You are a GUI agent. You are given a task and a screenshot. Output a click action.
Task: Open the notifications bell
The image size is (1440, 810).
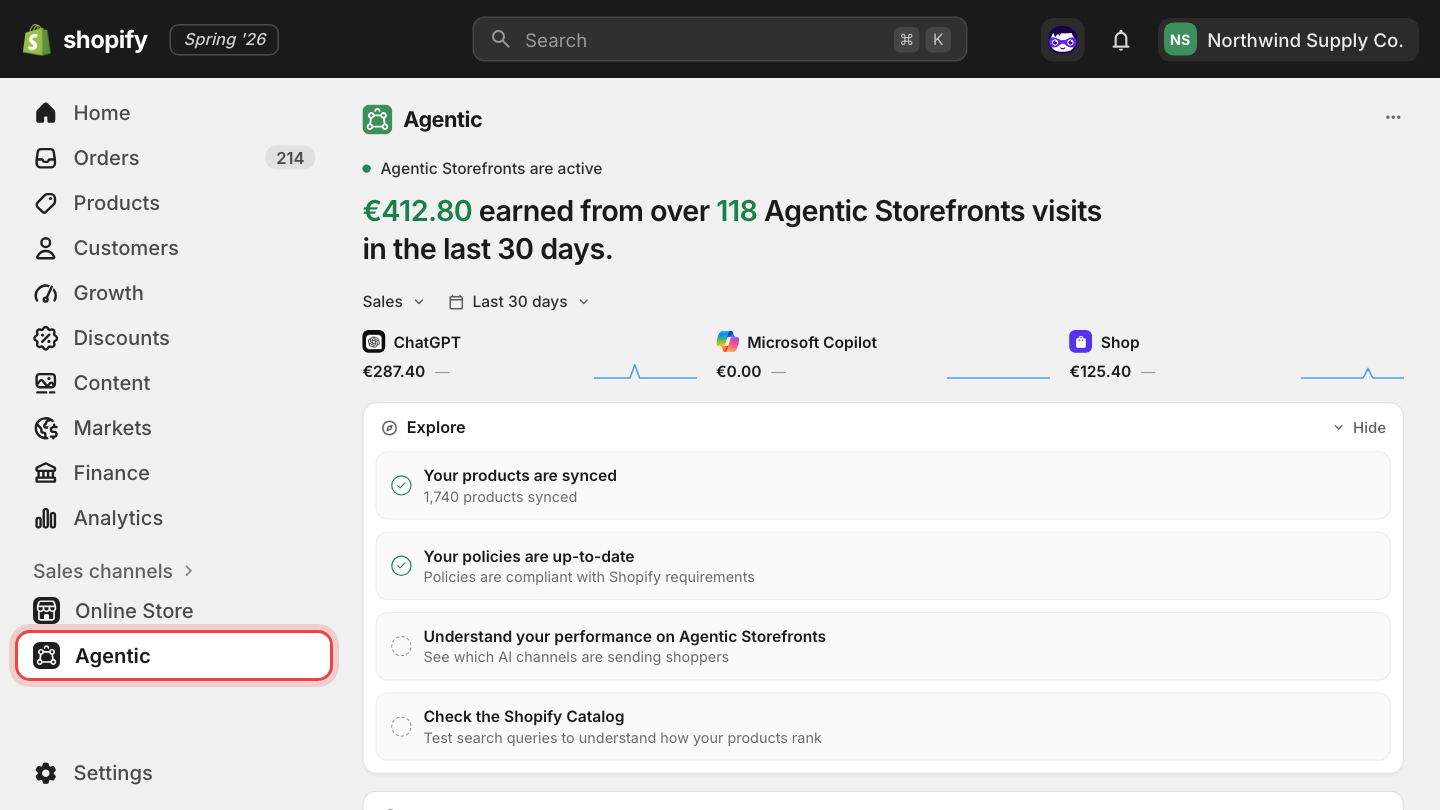1121,40
